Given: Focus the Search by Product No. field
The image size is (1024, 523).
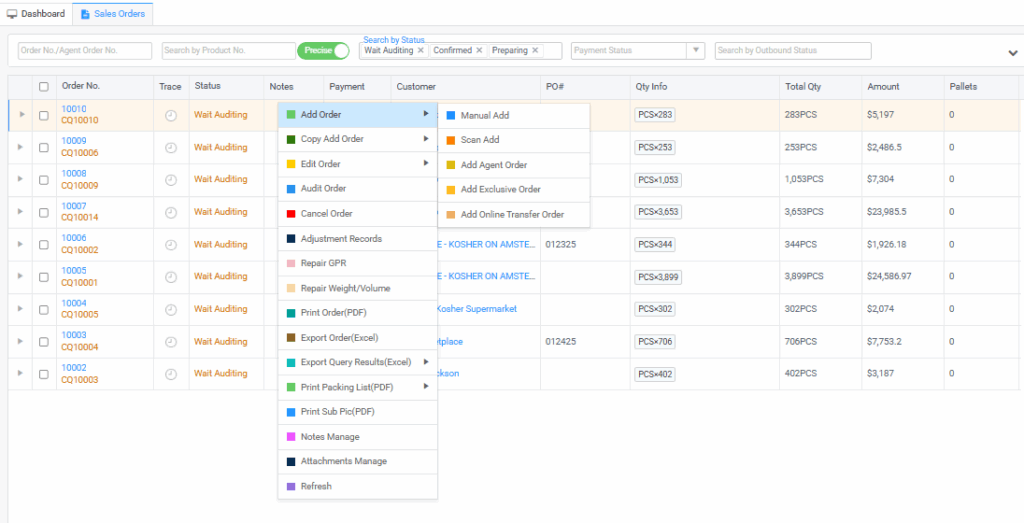Looking at the screenshot, I should pyautogui.click(x=227, y=50).
